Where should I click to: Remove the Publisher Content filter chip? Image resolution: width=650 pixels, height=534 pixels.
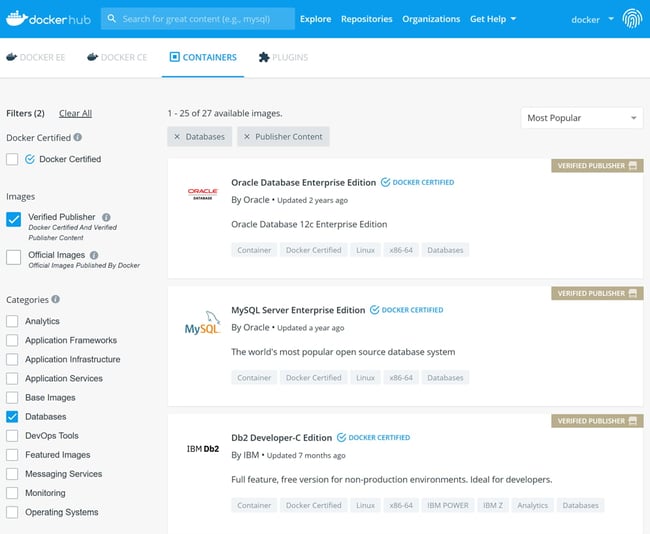[246, 136]
